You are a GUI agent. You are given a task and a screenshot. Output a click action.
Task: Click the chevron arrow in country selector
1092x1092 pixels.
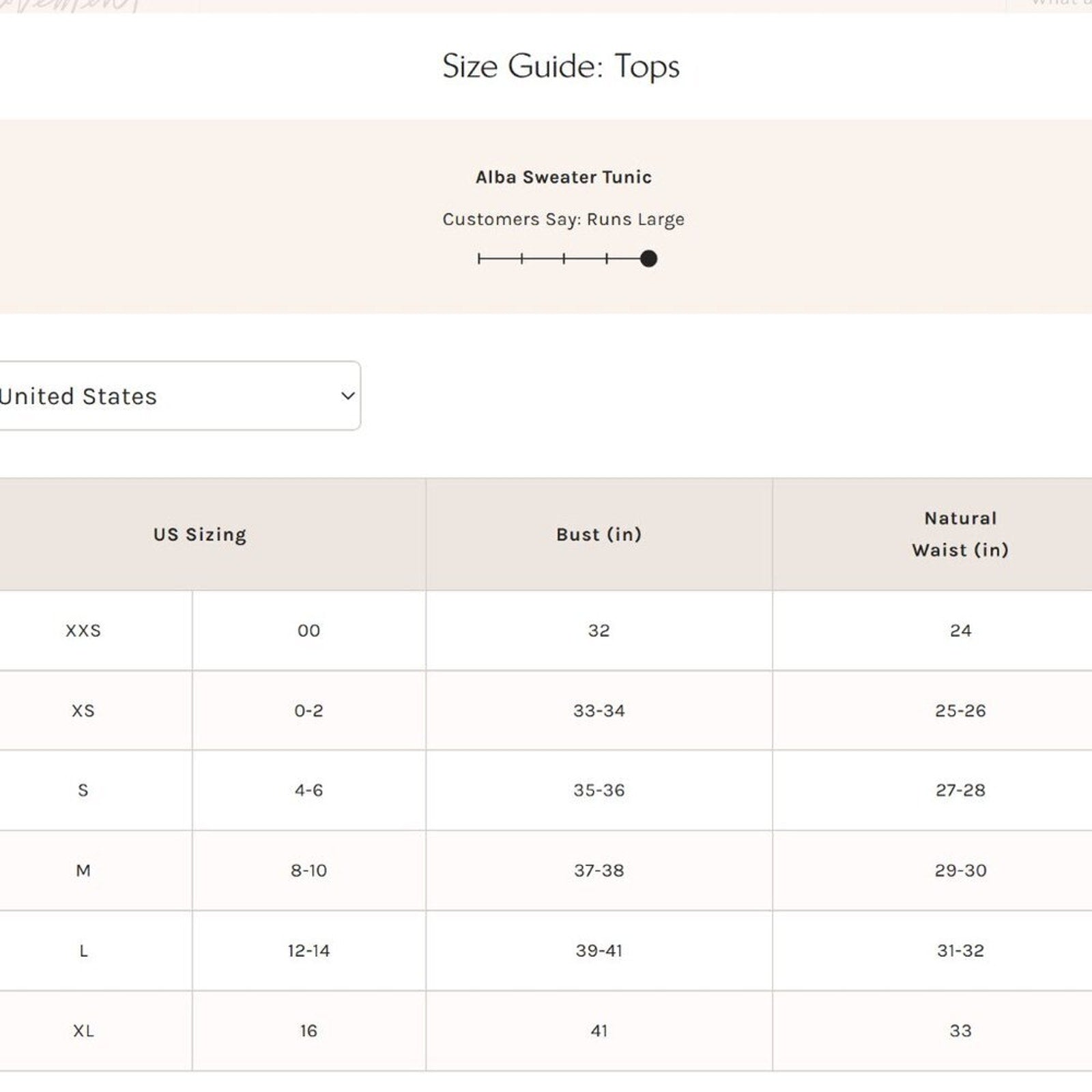pyautogui.click(x=347, y=396)
